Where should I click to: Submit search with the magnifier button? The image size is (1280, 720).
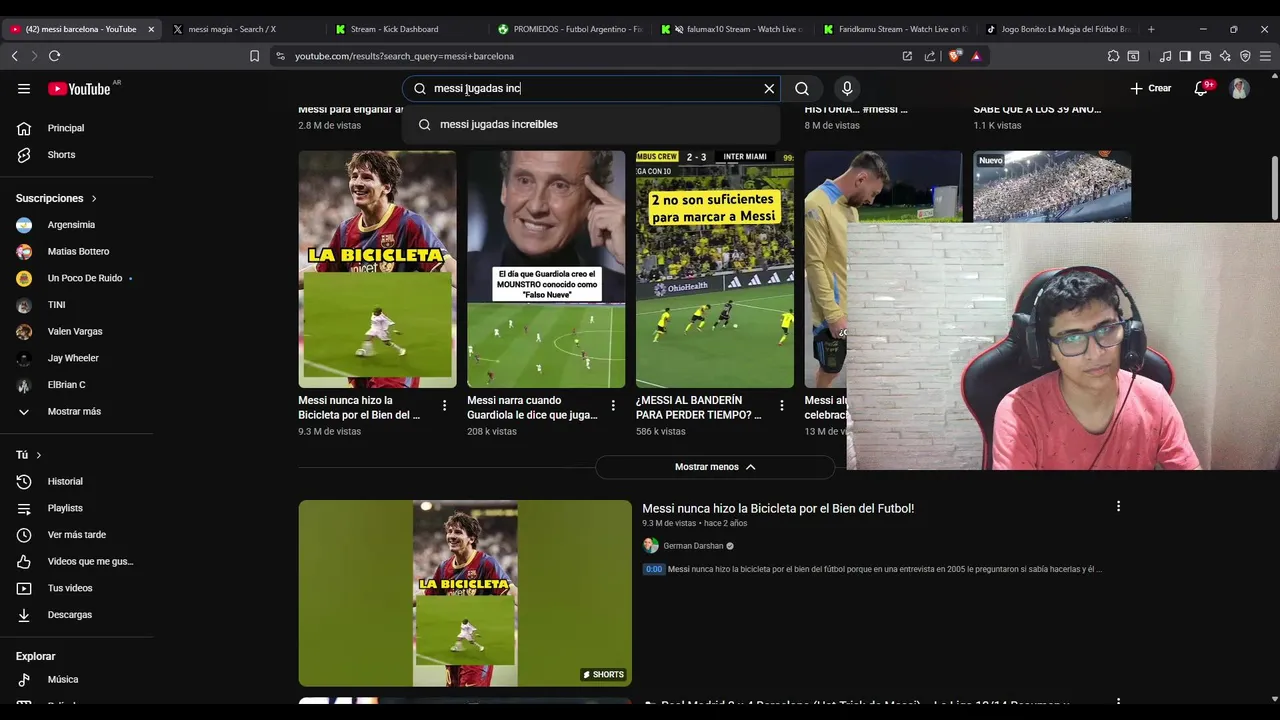click(x=802, y=89)
